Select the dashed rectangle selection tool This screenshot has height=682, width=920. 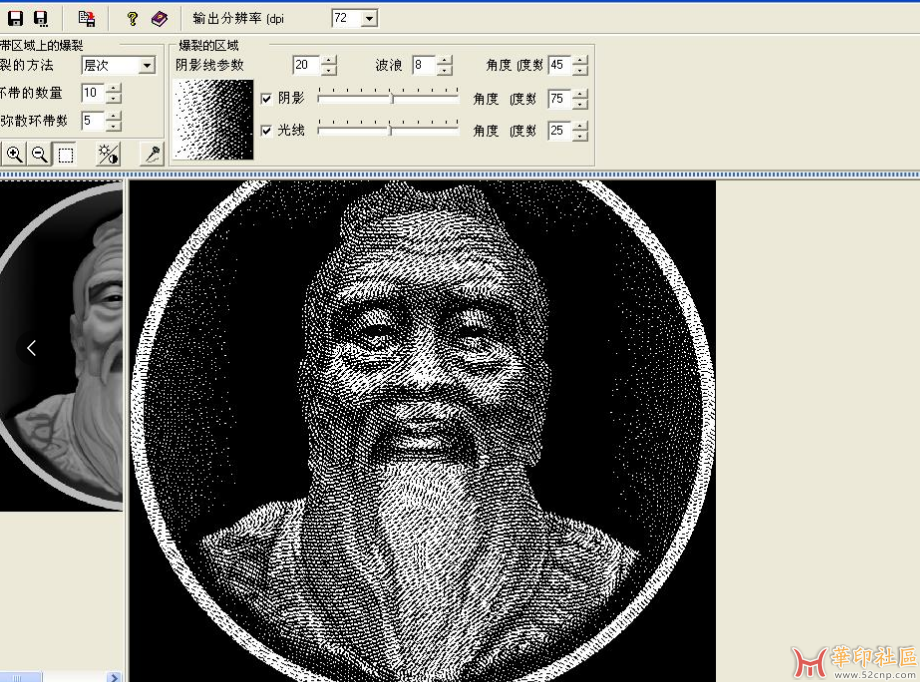point(65,154)
